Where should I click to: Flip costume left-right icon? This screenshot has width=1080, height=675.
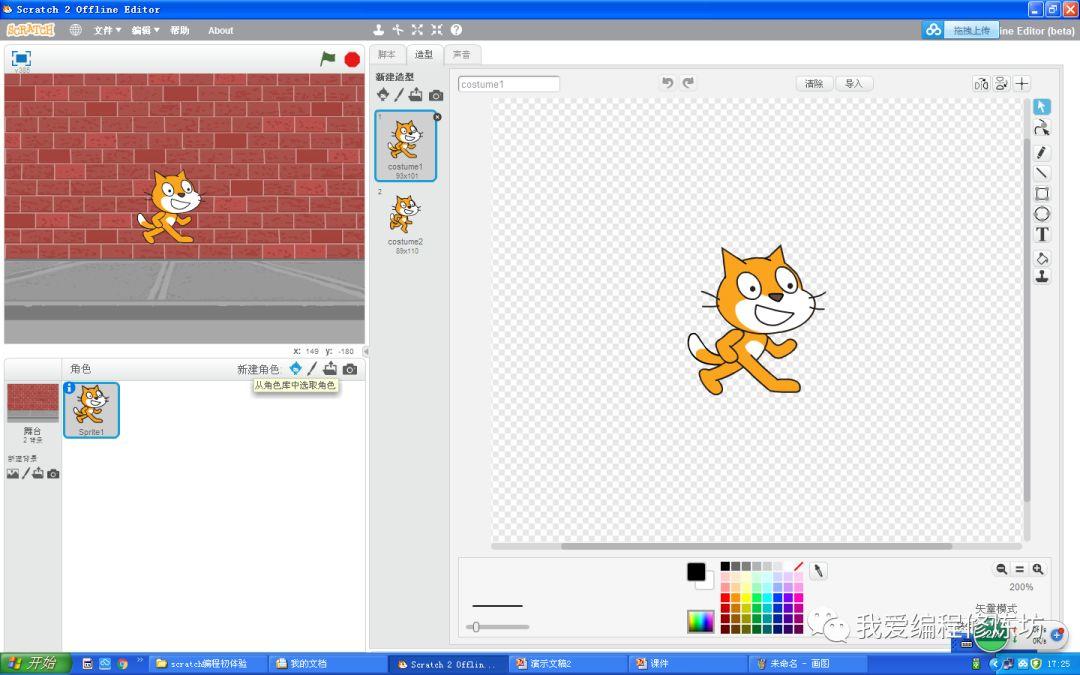tap(981, 84)
